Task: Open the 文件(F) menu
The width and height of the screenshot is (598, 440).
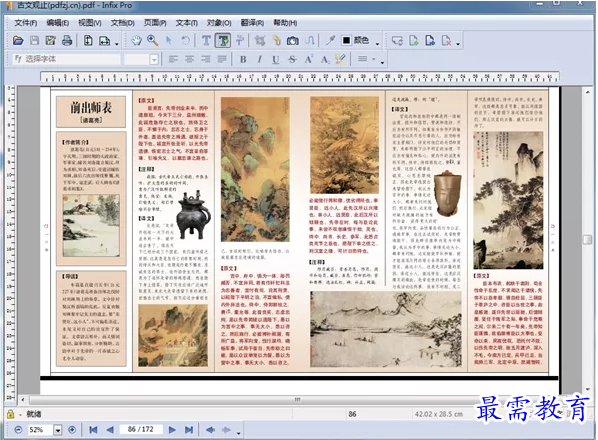Action: [x=26, y=23]
